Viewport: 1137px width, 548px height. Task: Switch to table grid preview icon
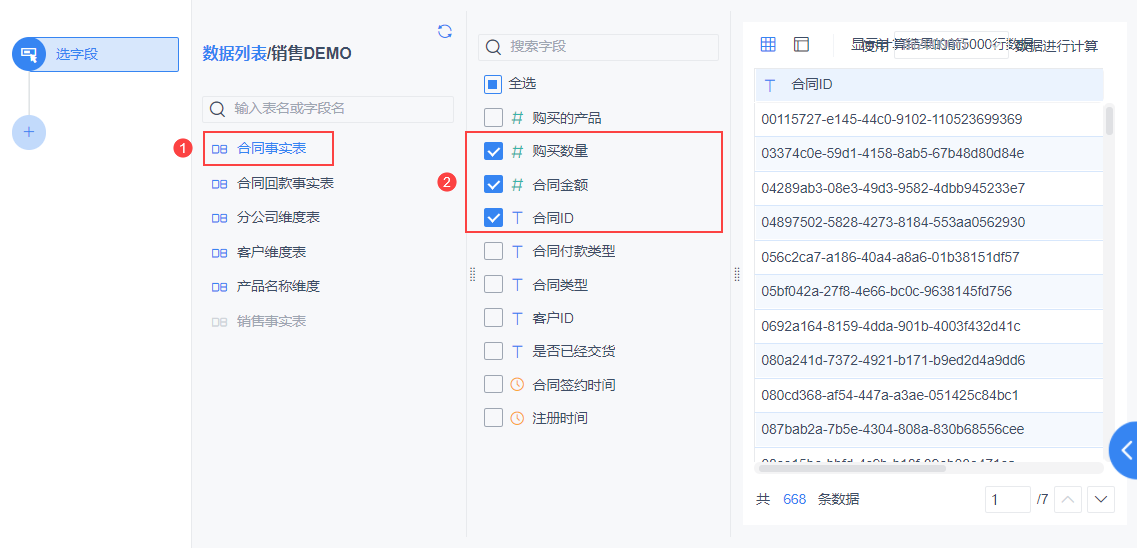(768, 44)
